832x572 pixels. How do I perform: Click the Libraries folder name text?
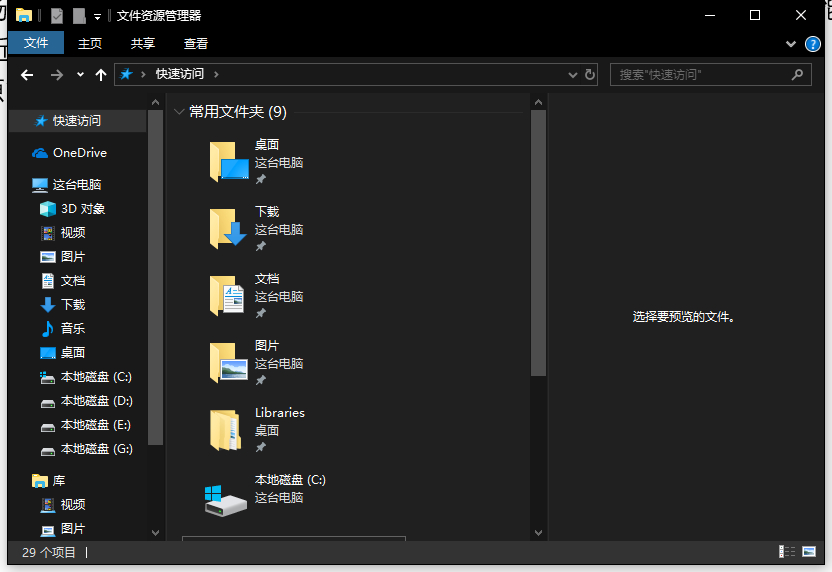[280, 413]
